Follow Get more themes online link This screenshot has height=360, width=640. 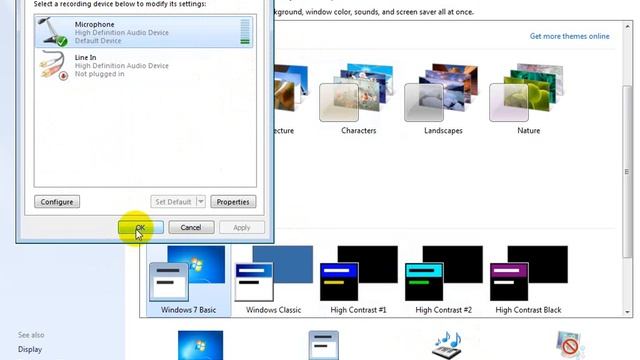pyautogui.click(x=569, y=36)
